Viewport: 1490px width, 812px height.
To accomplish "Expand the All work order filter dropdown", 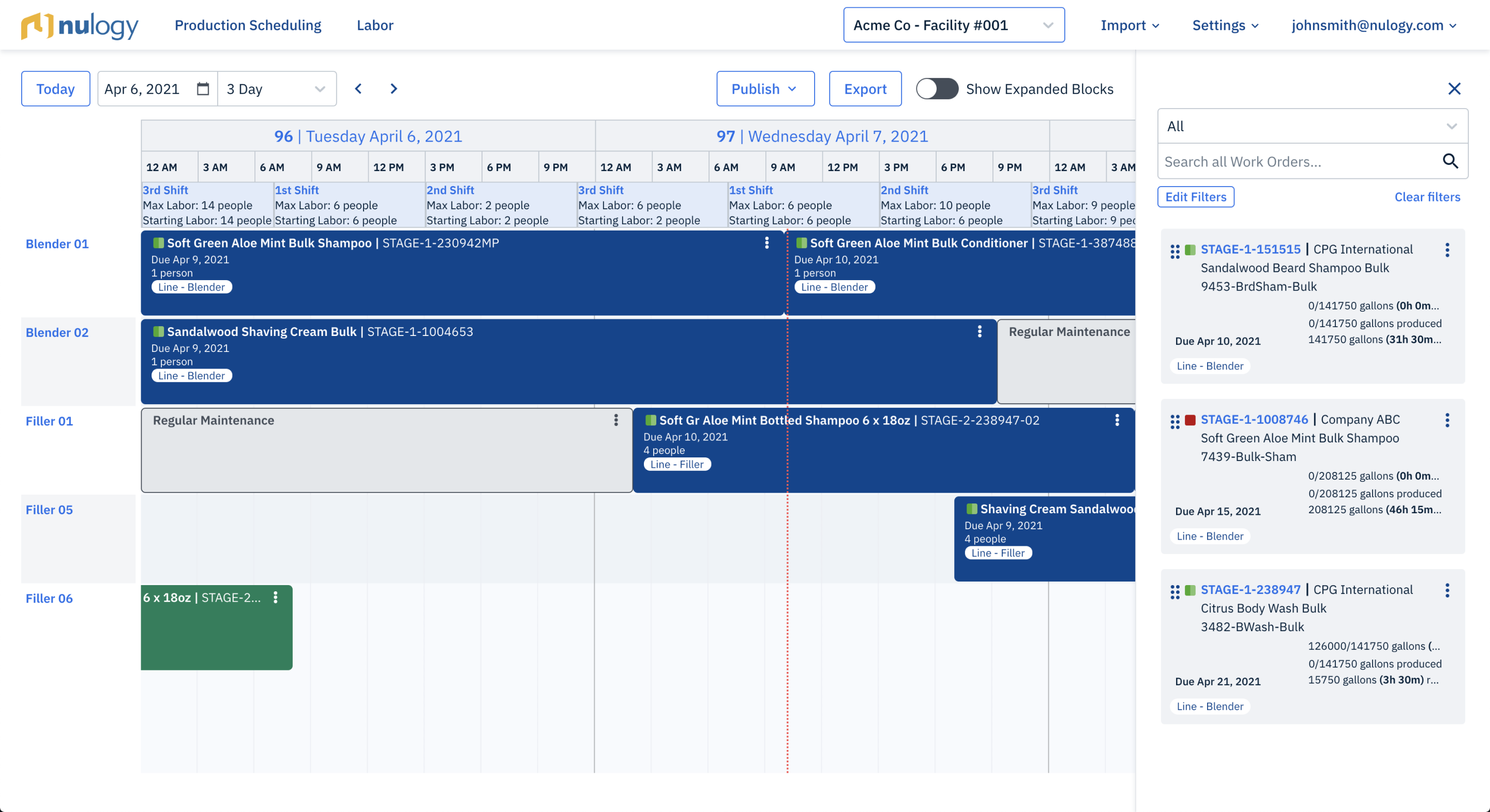I will click(x=1312, y=127).
